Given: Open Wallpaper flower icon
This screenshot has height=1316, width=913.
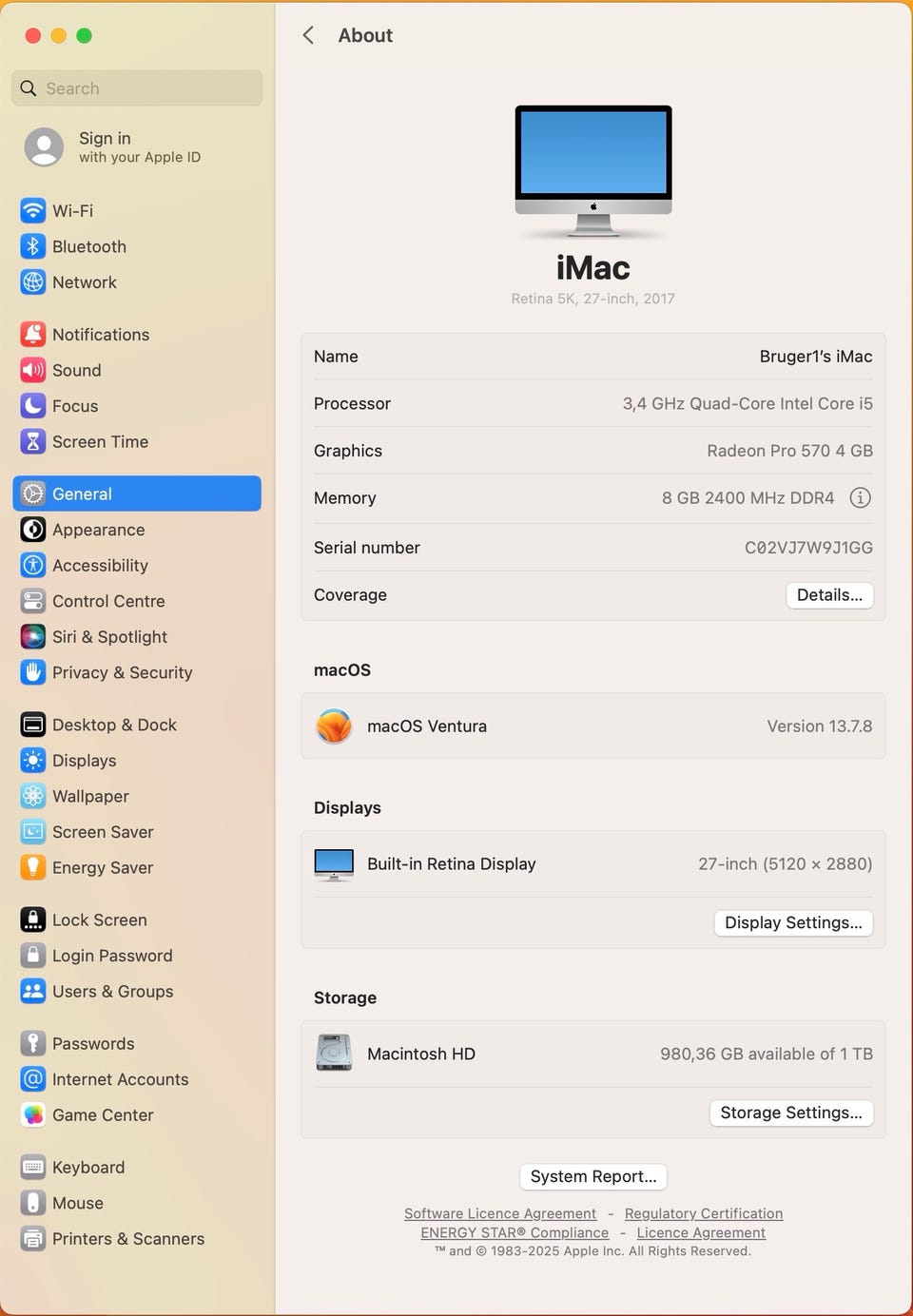Looking at the screenshot, I should click(x=33, y=796).
